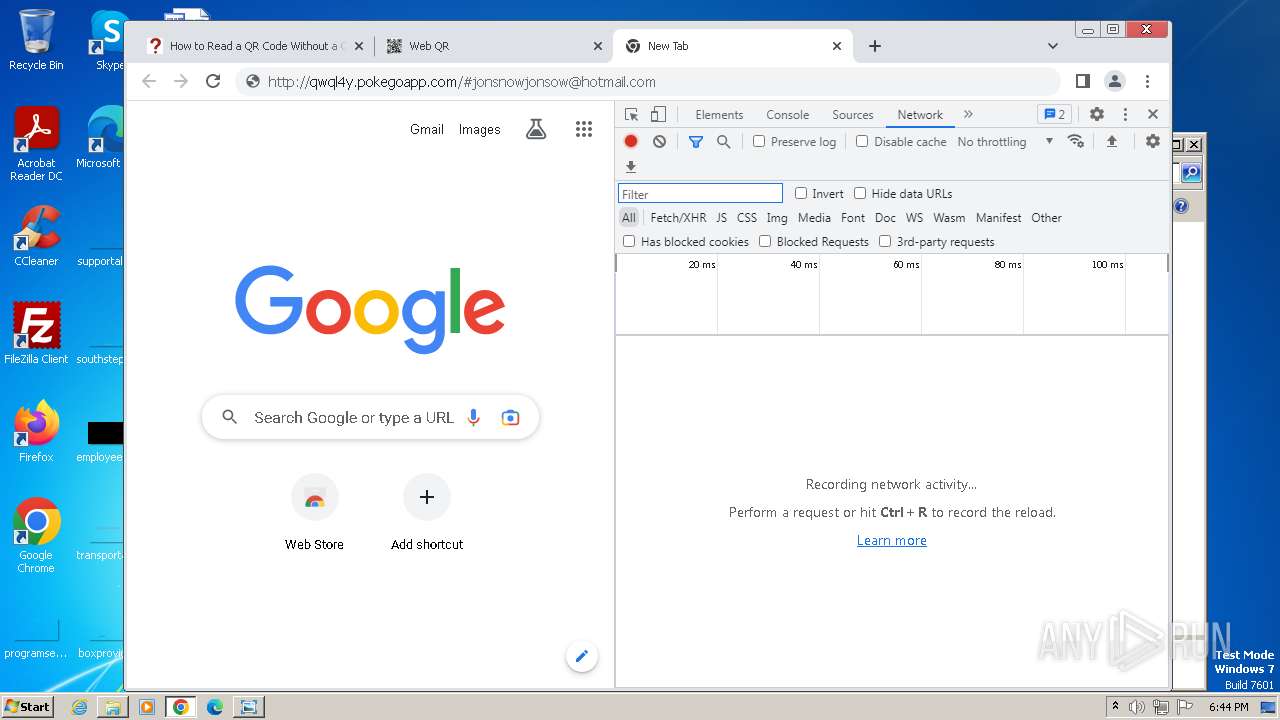
Task: Switch to the Console panel tab
Action: (x=787, y=114)
